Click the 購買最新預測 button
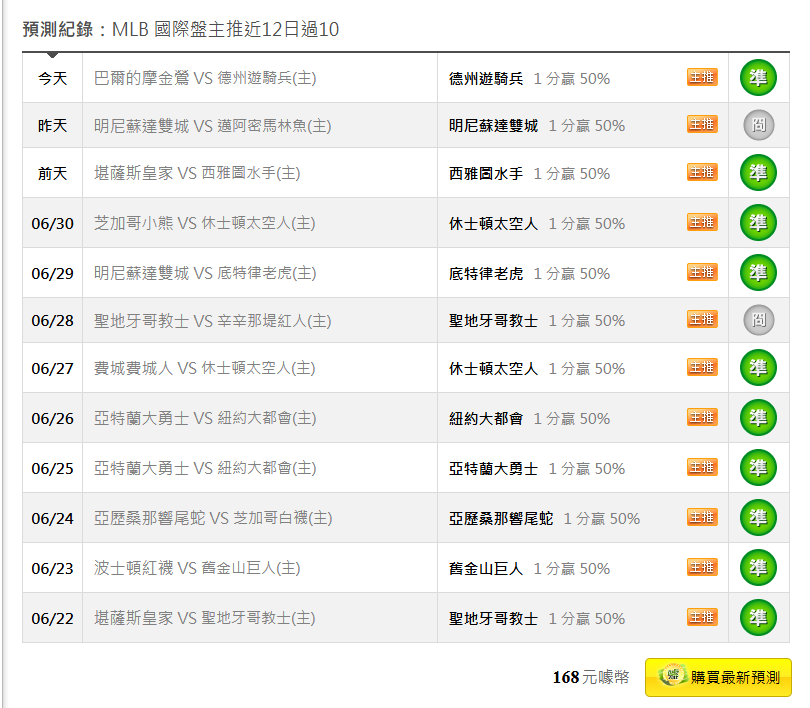This screenshot has height=708, width=810. coord(718,677)
